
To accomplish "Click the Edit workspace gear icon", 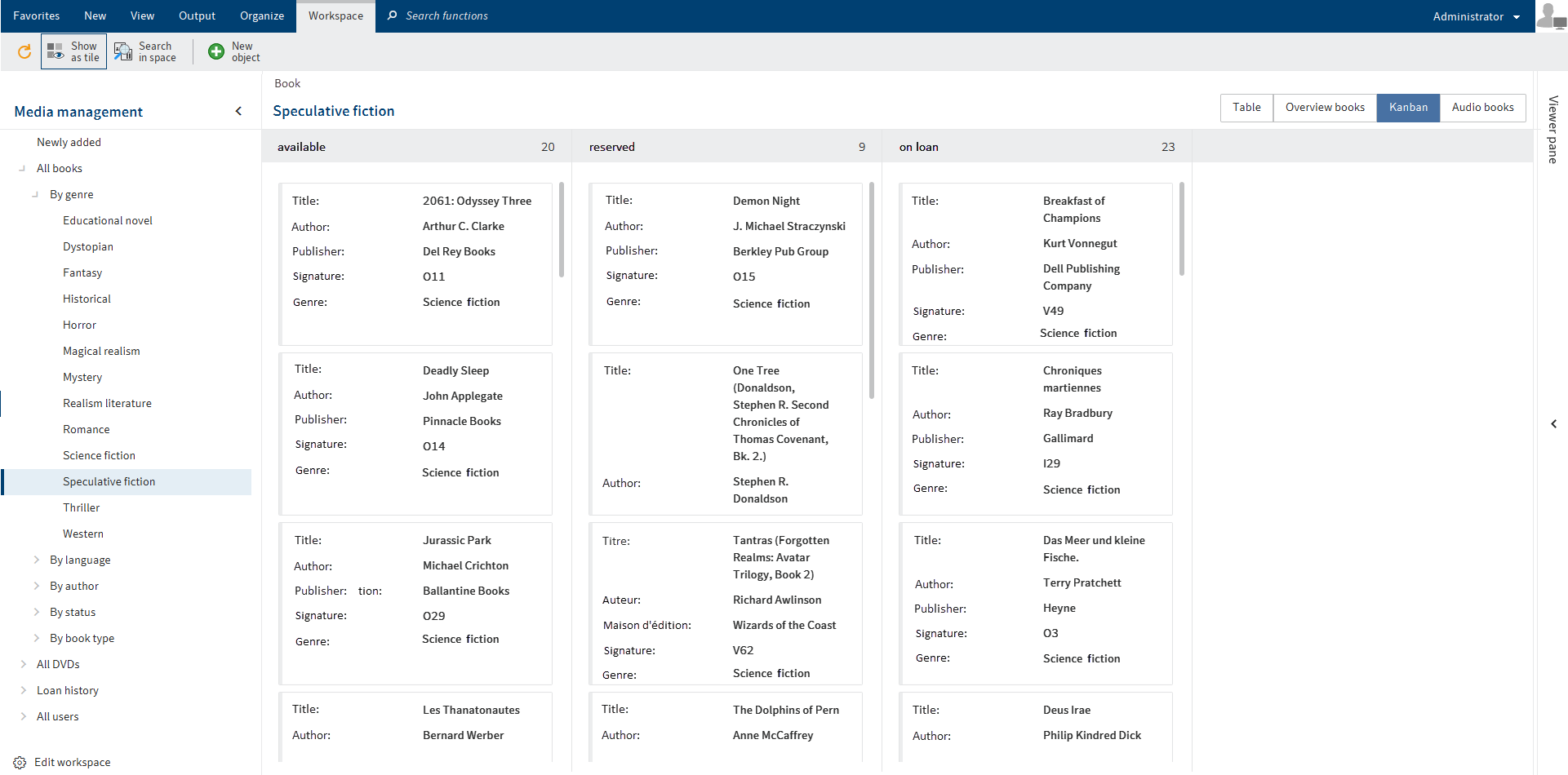I will coord(20,762).
